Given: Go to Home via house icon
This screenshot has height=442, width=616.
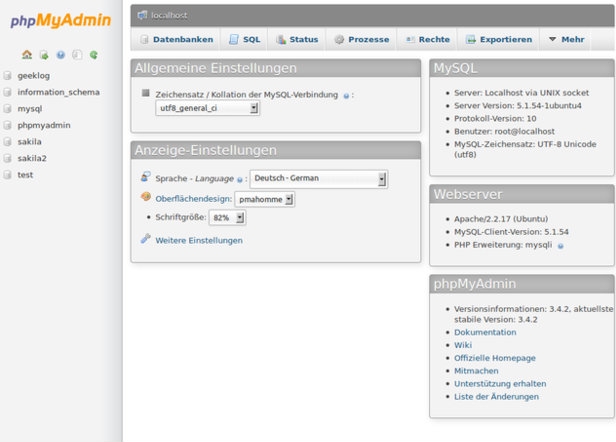Looking at the screenshot, I should (27, 55).
